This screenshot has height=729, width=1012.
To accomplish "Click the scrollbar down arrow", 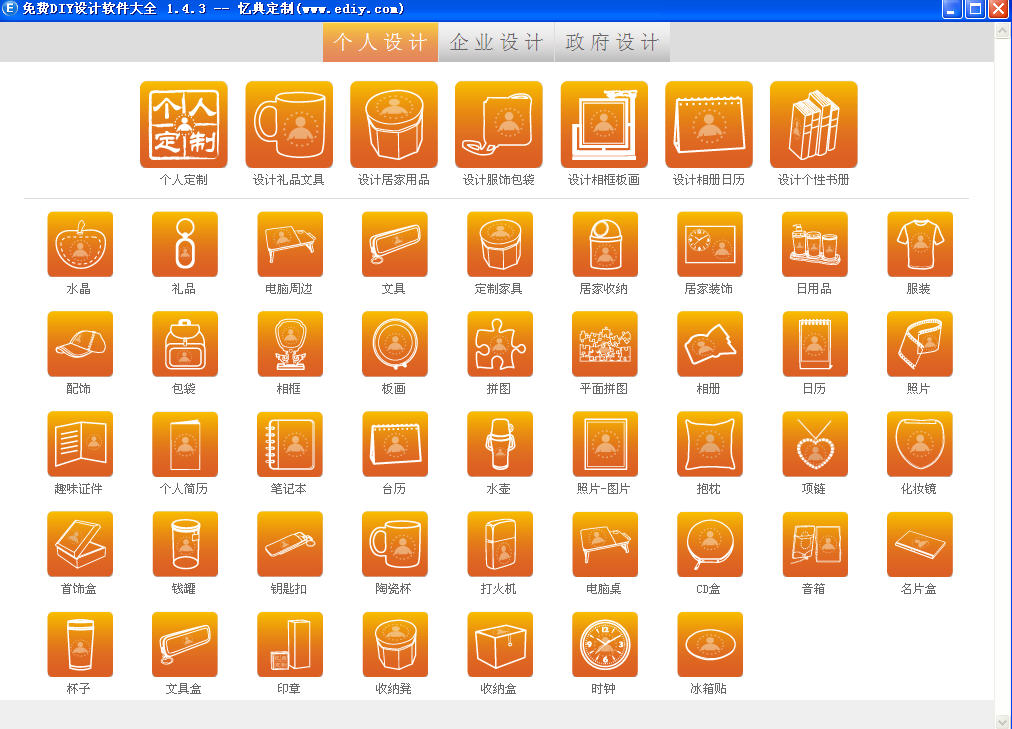I will 1003,720.
